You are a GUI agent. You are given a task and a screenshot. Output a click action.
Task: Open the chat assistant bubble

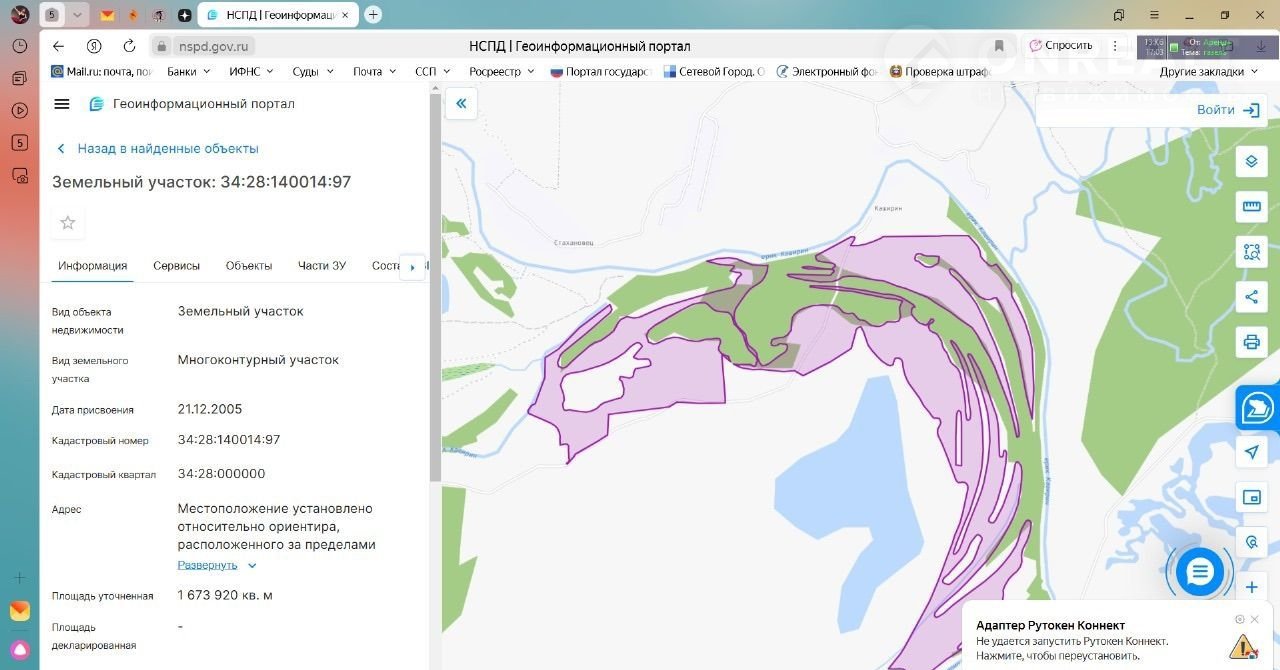(1199, 572)
